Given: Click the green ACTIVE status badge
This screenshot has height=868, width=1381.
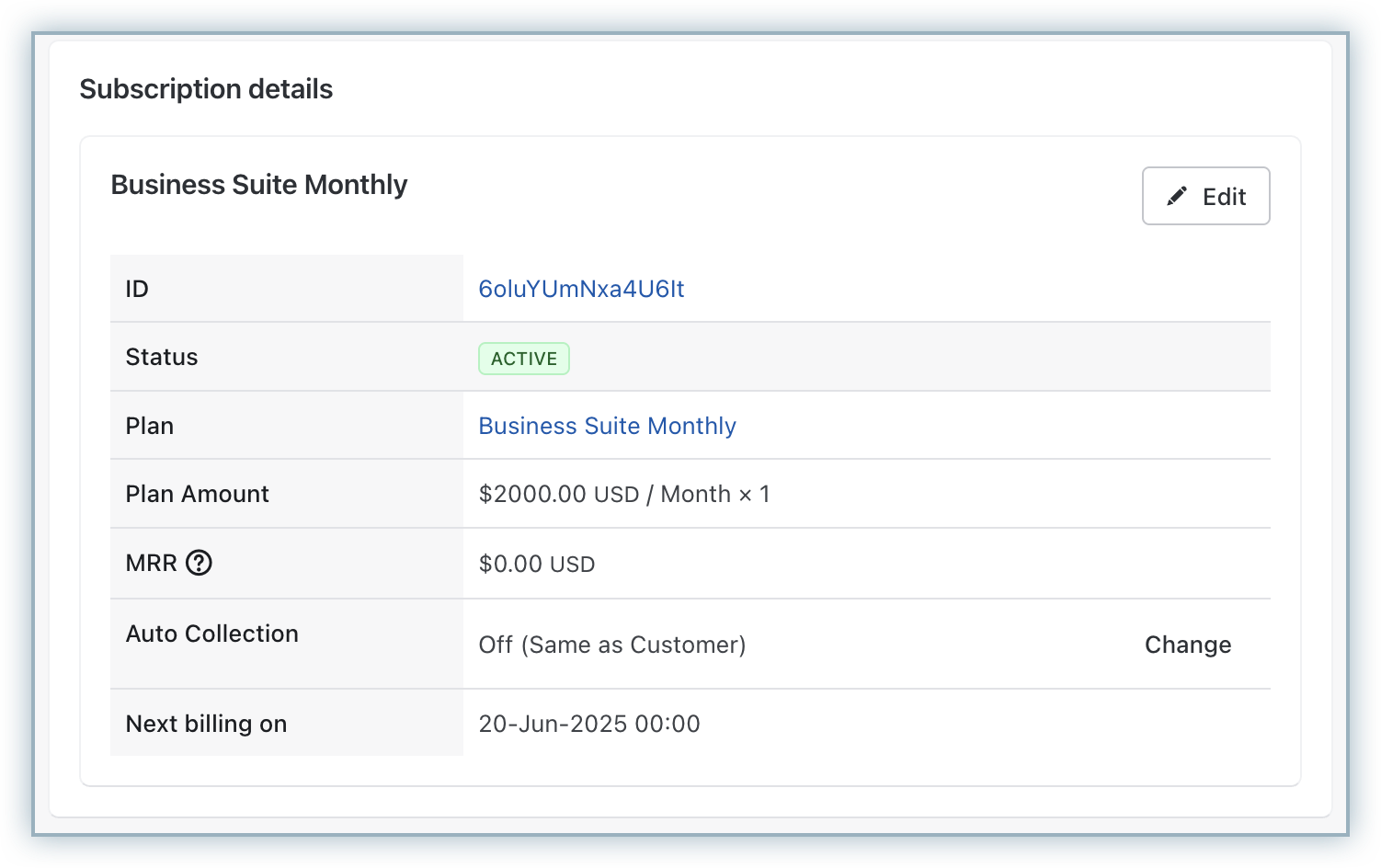Looking at the screenshot, I should [523, 359].
